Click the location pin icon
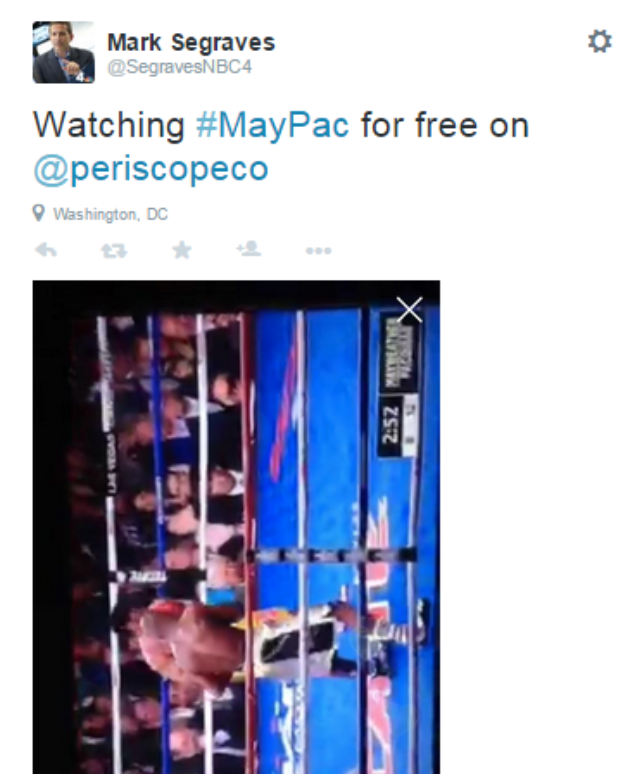The width and height of the screenshot is (628, 774). point(39,213)
